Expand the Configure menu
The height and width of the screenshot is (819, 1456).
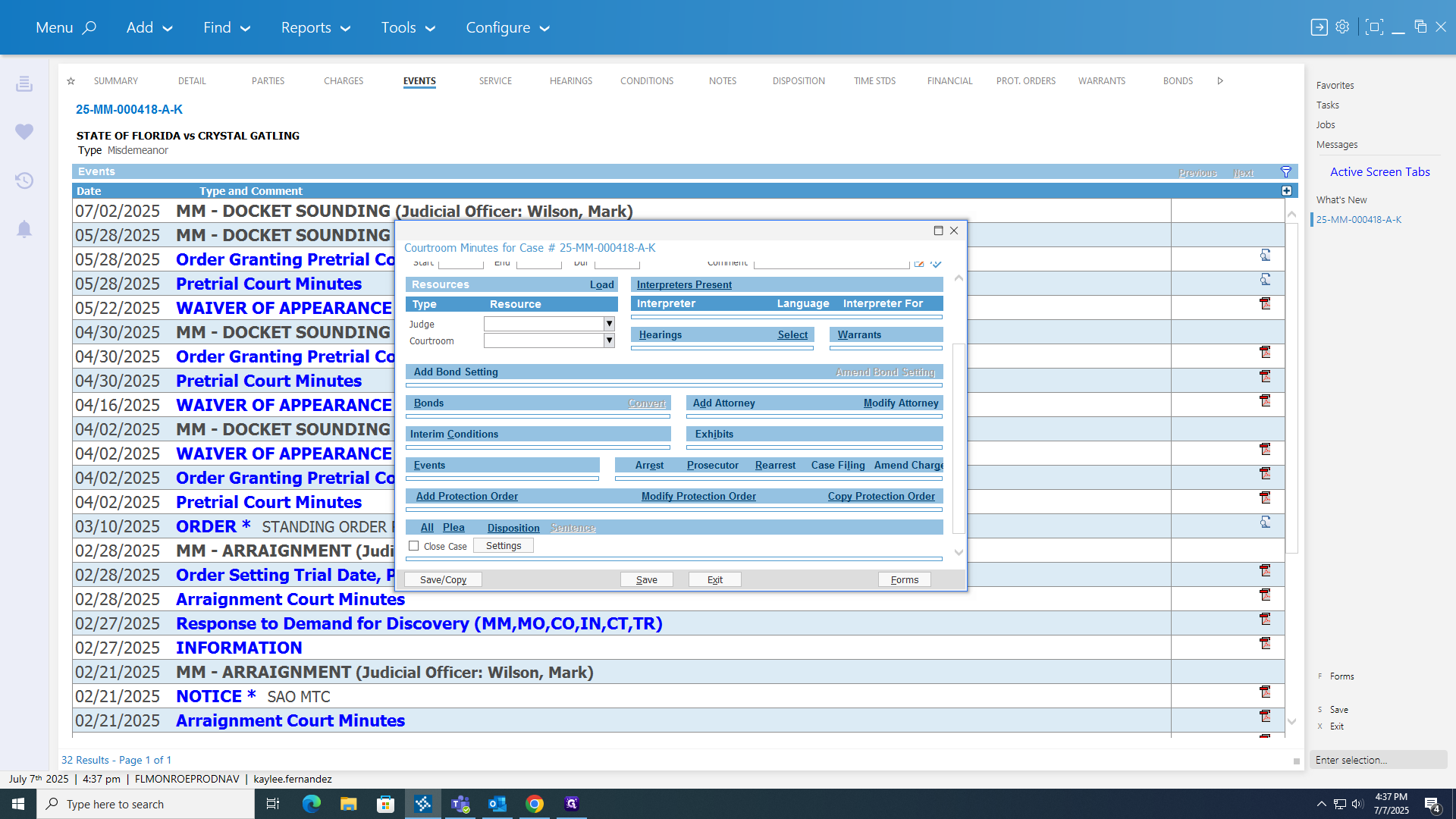[x=507, y=27]
